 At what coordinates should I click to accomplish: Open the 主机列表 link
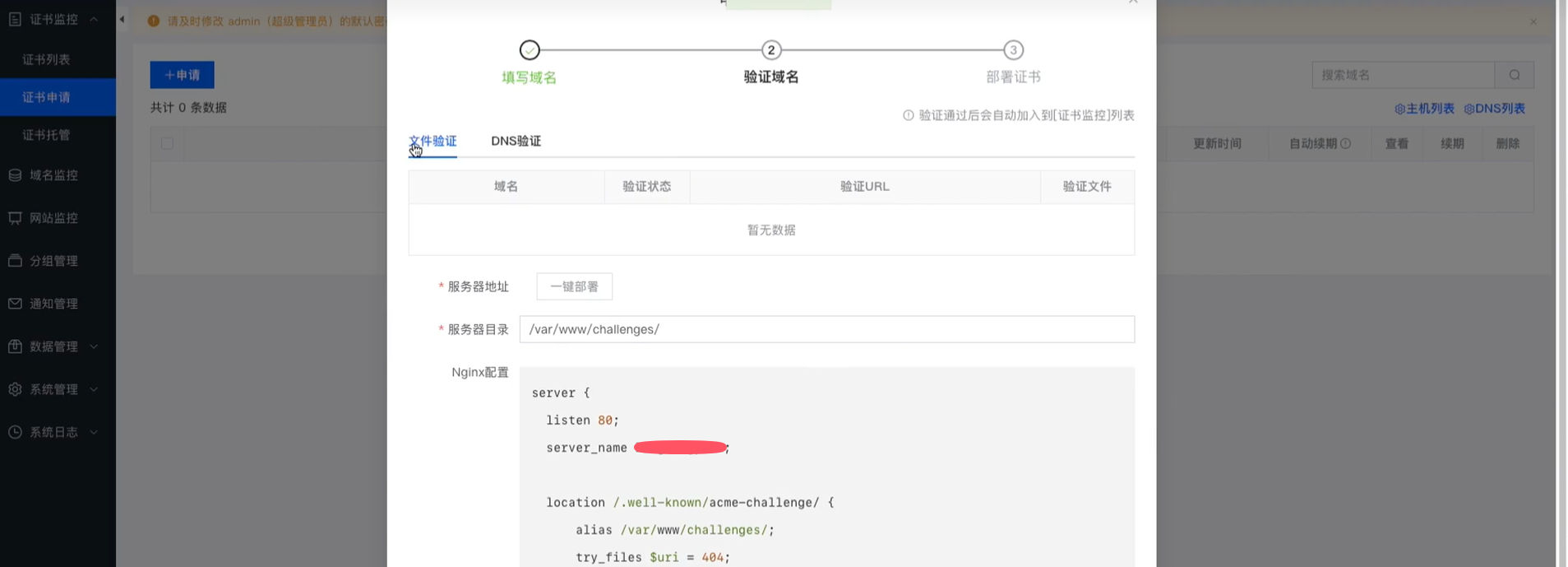[1424, 109]
